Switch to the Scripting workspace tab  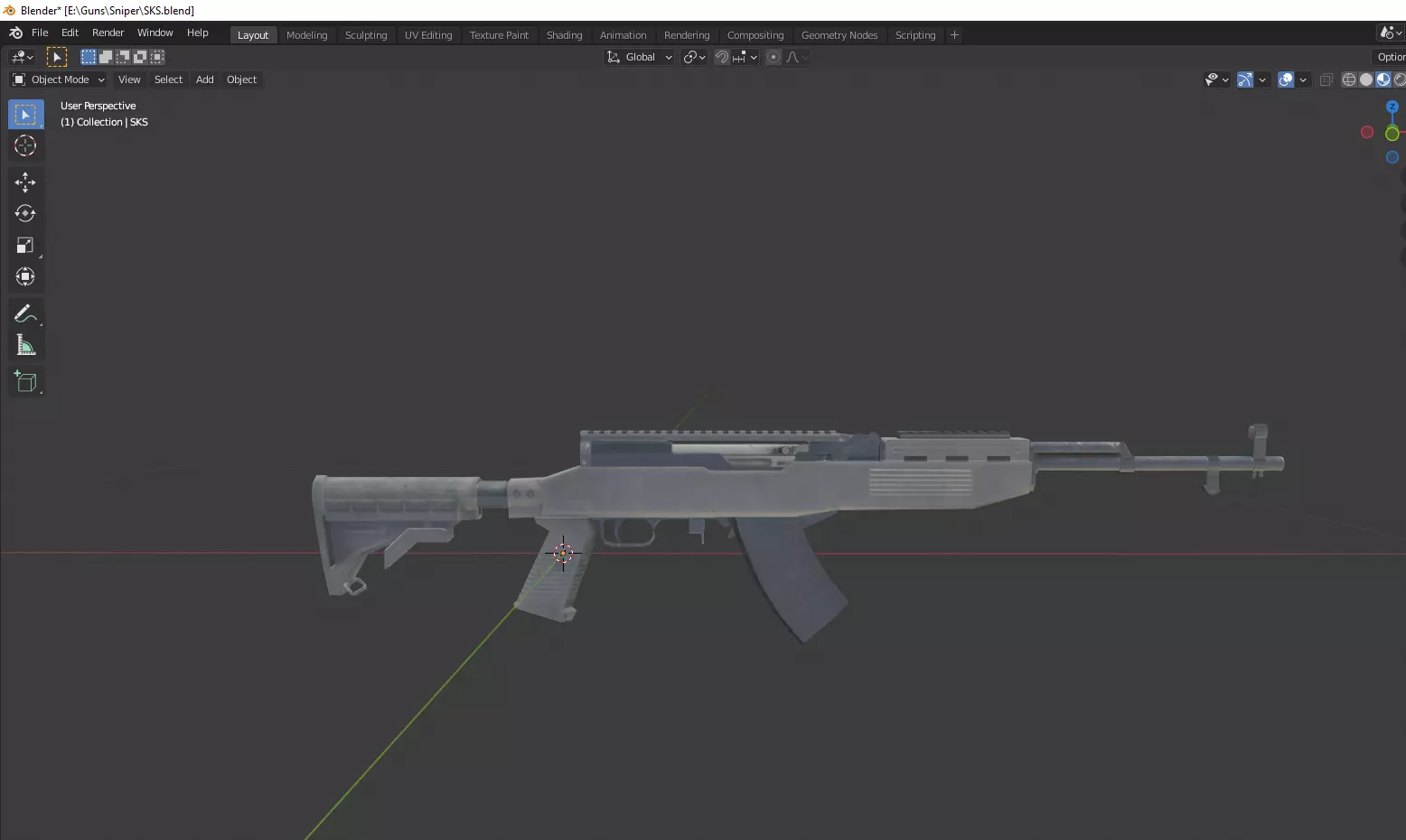915,35
